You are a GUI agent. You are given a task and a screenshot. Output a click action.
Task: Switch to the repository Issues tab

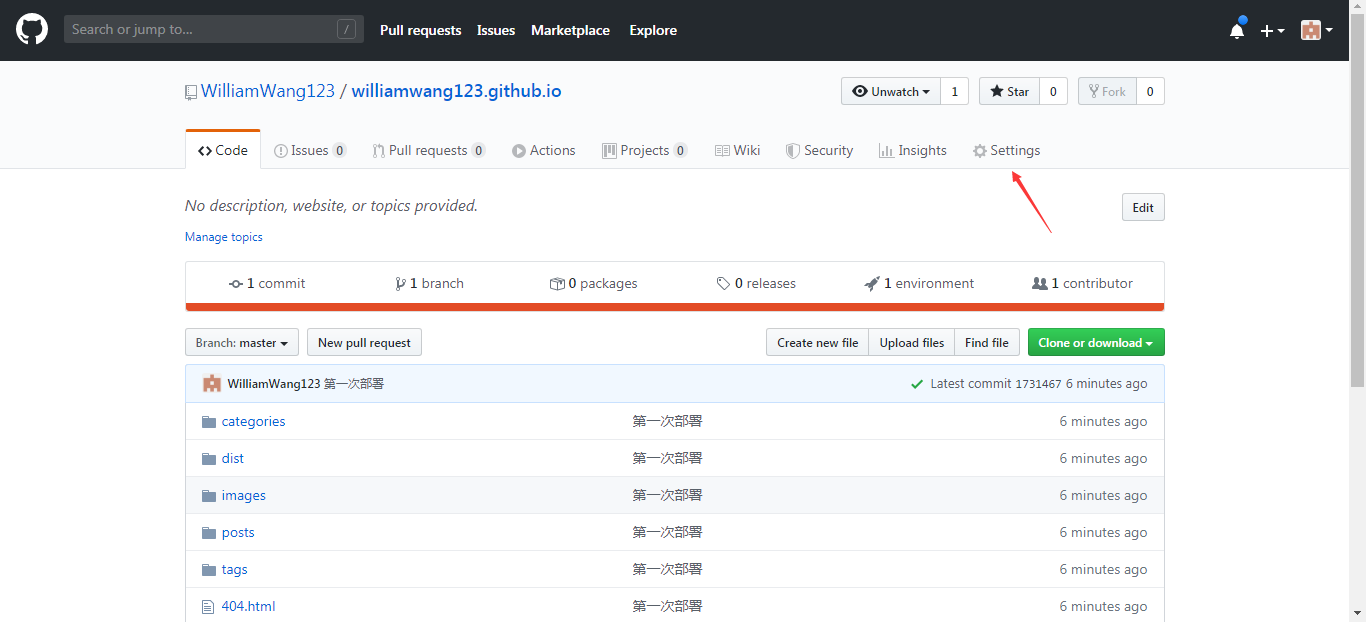[310, 150]
